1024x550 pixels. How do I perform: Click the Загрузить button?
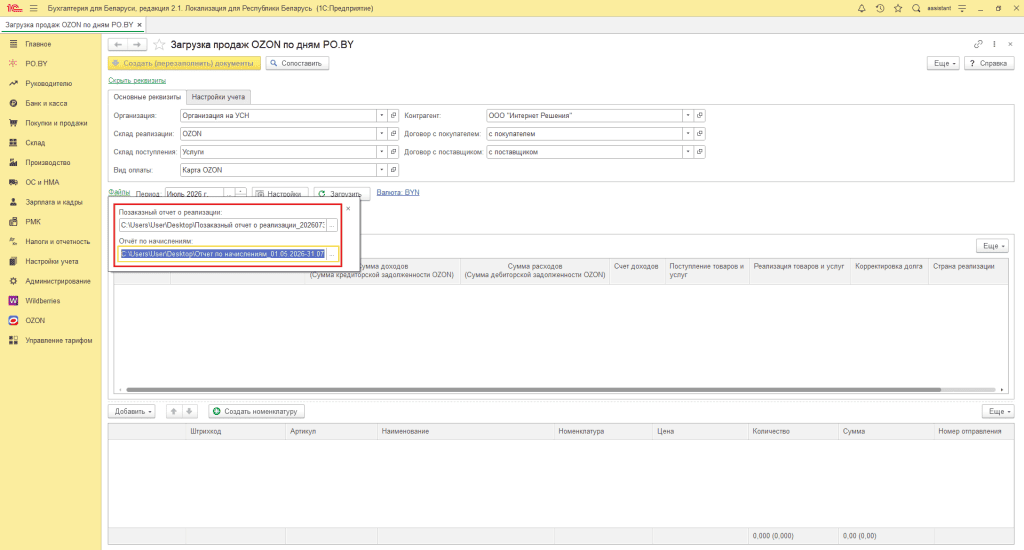(342, 194)
